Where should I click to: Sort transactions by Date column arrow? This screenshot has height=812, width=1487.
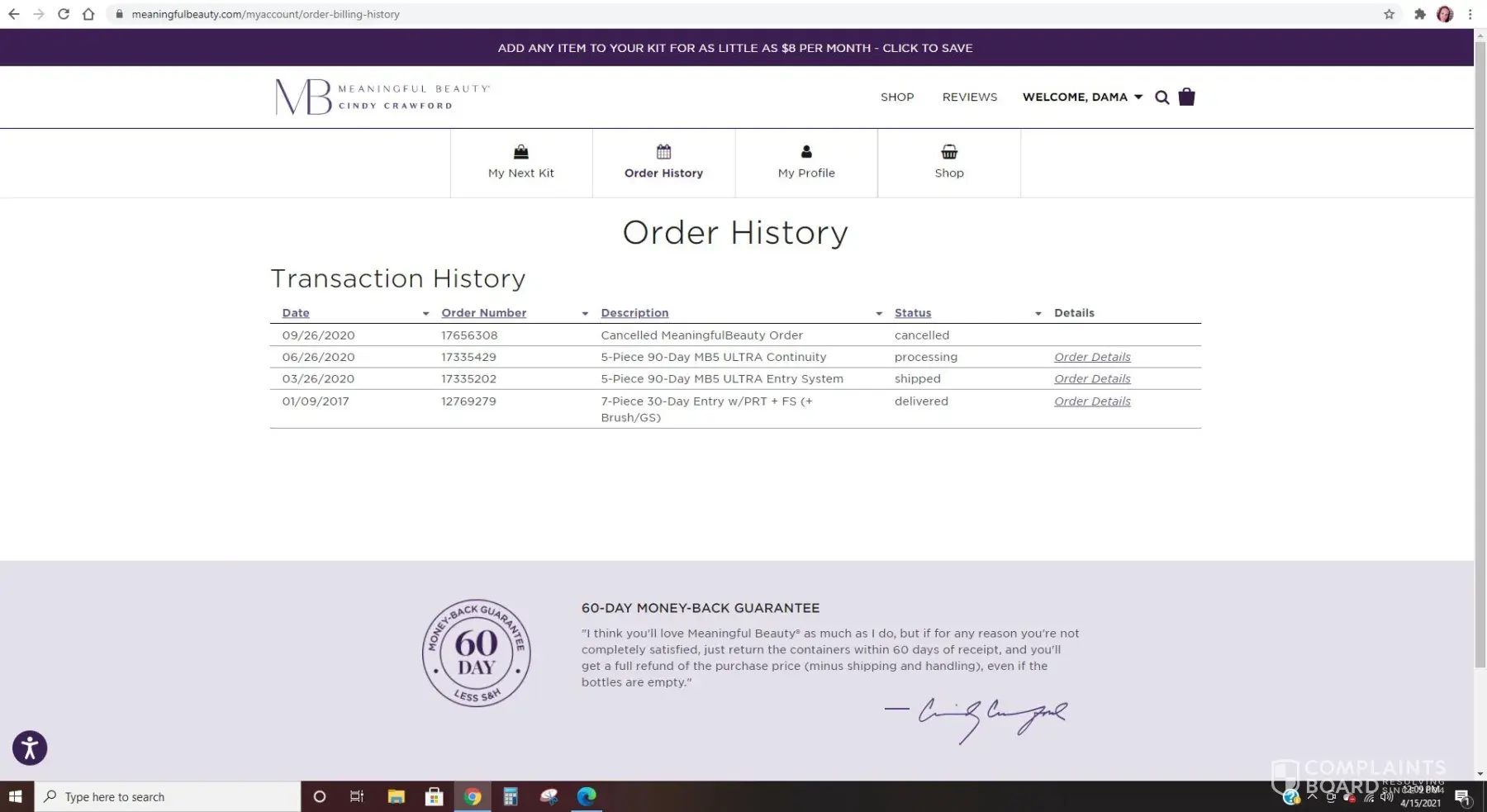pyautogui.click(x=425, y=314)
